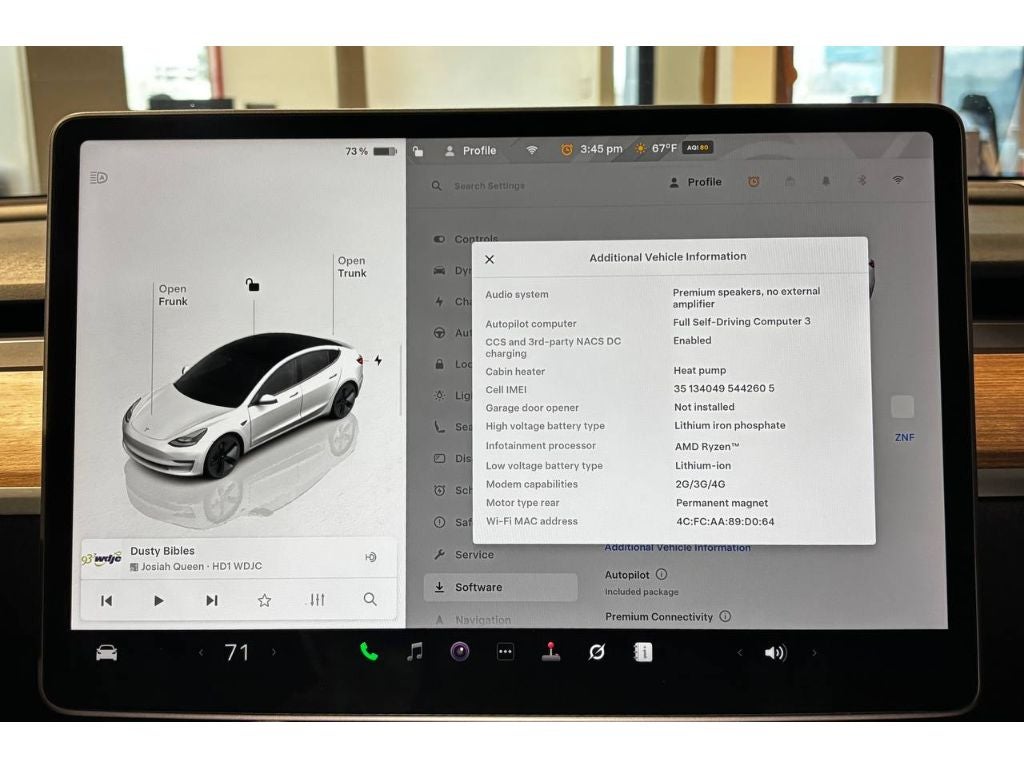Screen dimensions: 1024x768
Task: Open the all apps three-dots launcher
Action: coord(506,652)
